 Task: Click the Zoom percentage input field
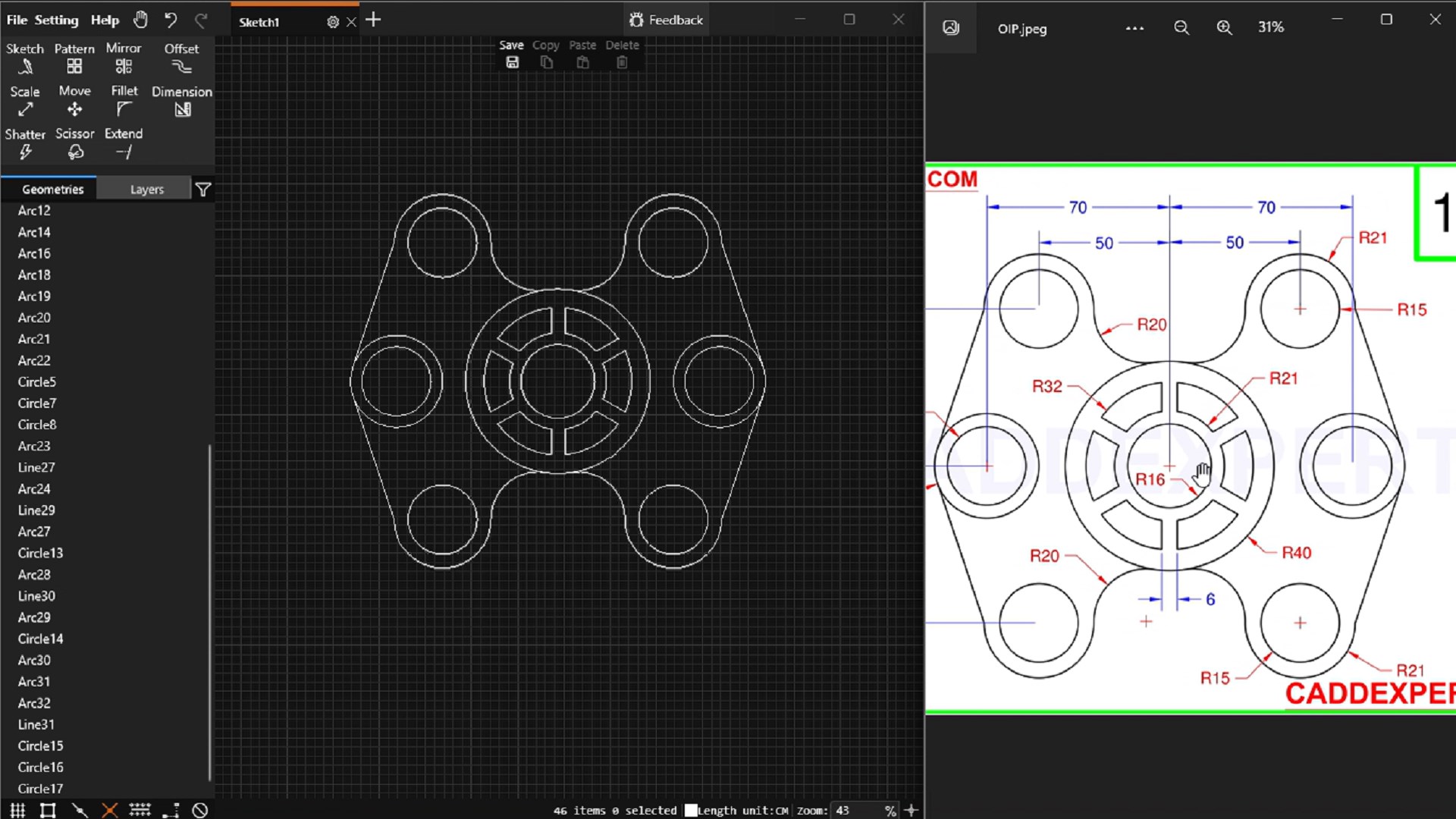coord(857,810)
